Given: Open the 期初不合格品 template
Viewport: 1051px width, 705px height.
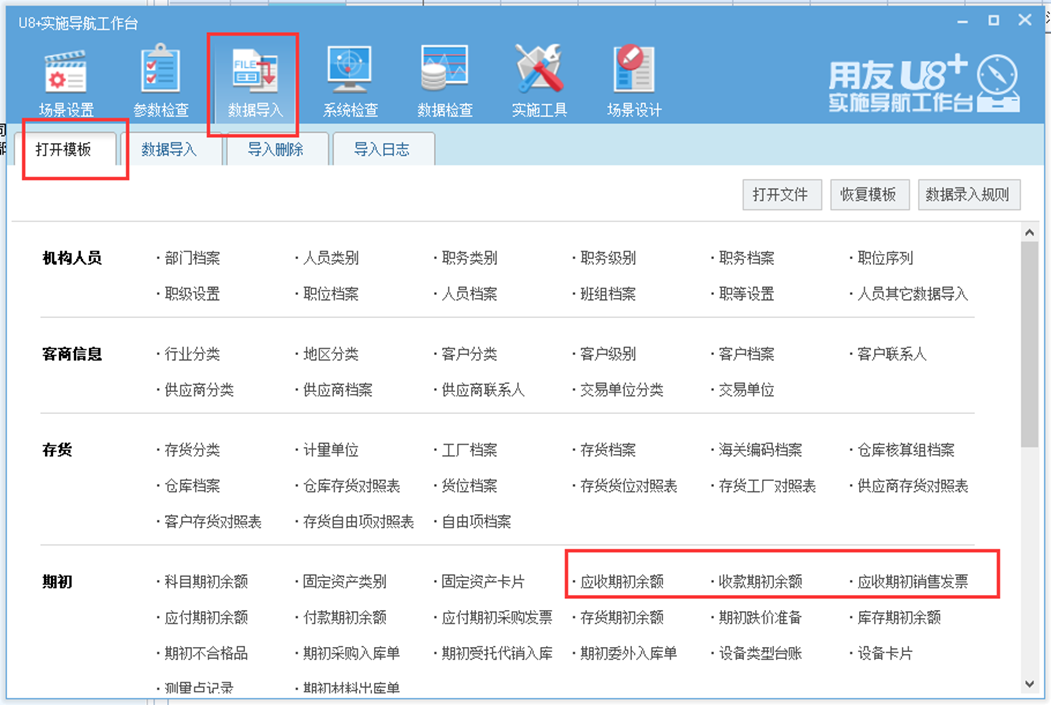Looking at the screenshot, I should [x=206, y=653].
